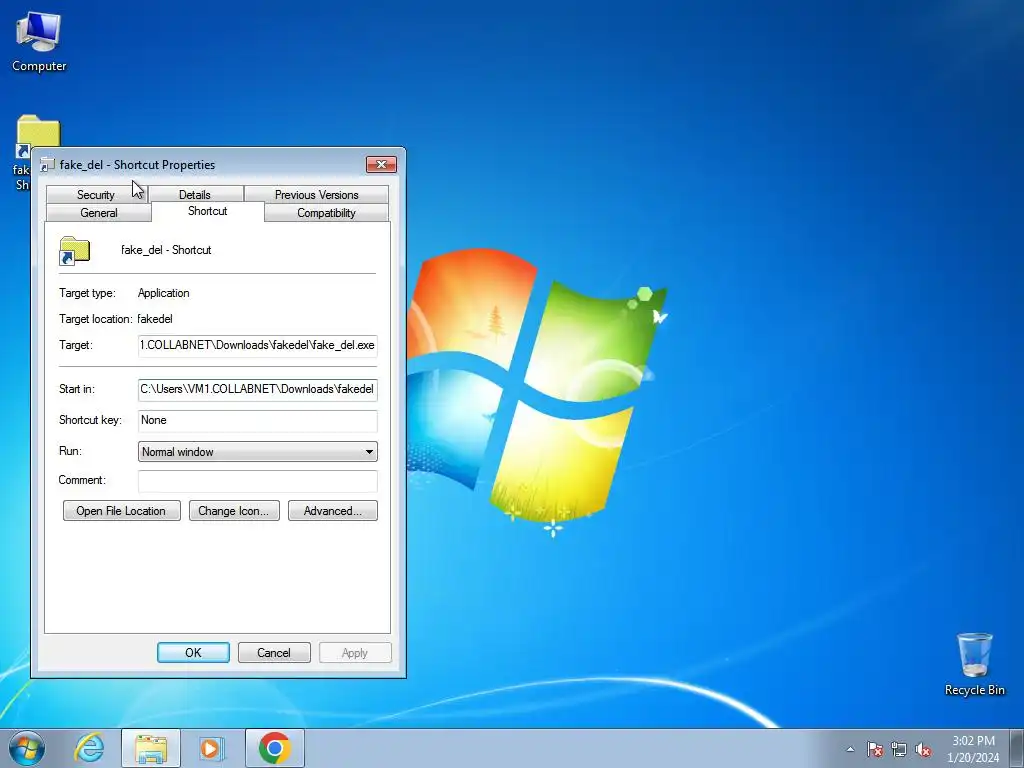Click the muted volume speaker icon

coord(923,749)
